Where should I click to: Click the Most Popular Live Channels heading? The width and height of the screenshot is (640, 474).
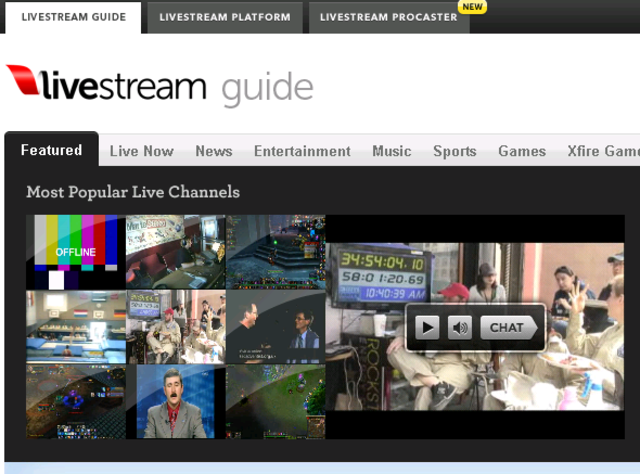point(133,192)
